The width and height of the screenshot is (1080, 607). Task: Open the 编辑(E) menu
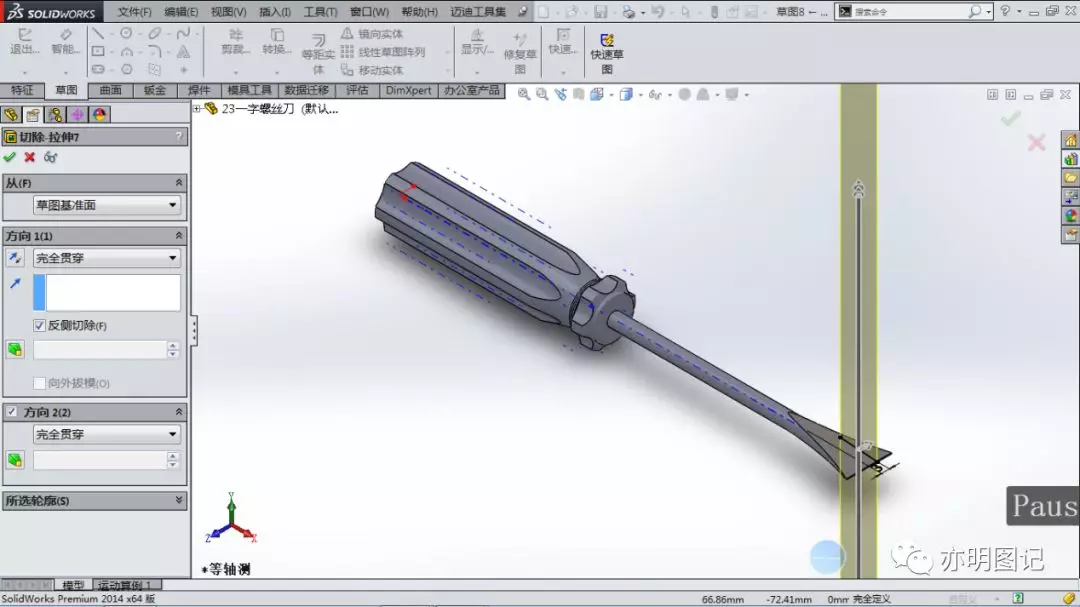[x=181, y=12]
